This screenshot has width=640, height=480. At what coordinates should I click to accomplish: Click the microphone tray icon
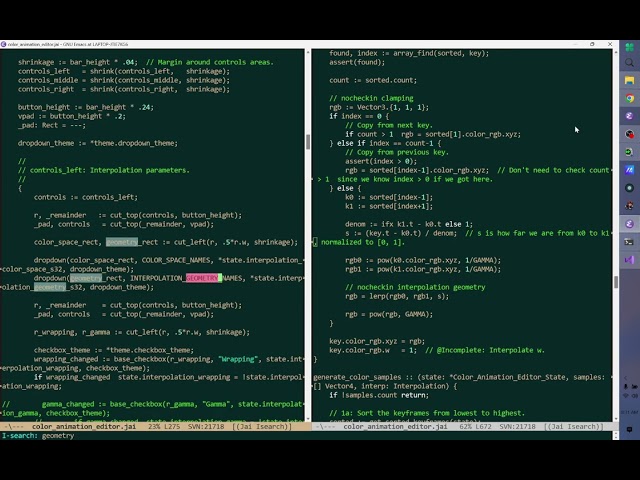tap(626, 386)
